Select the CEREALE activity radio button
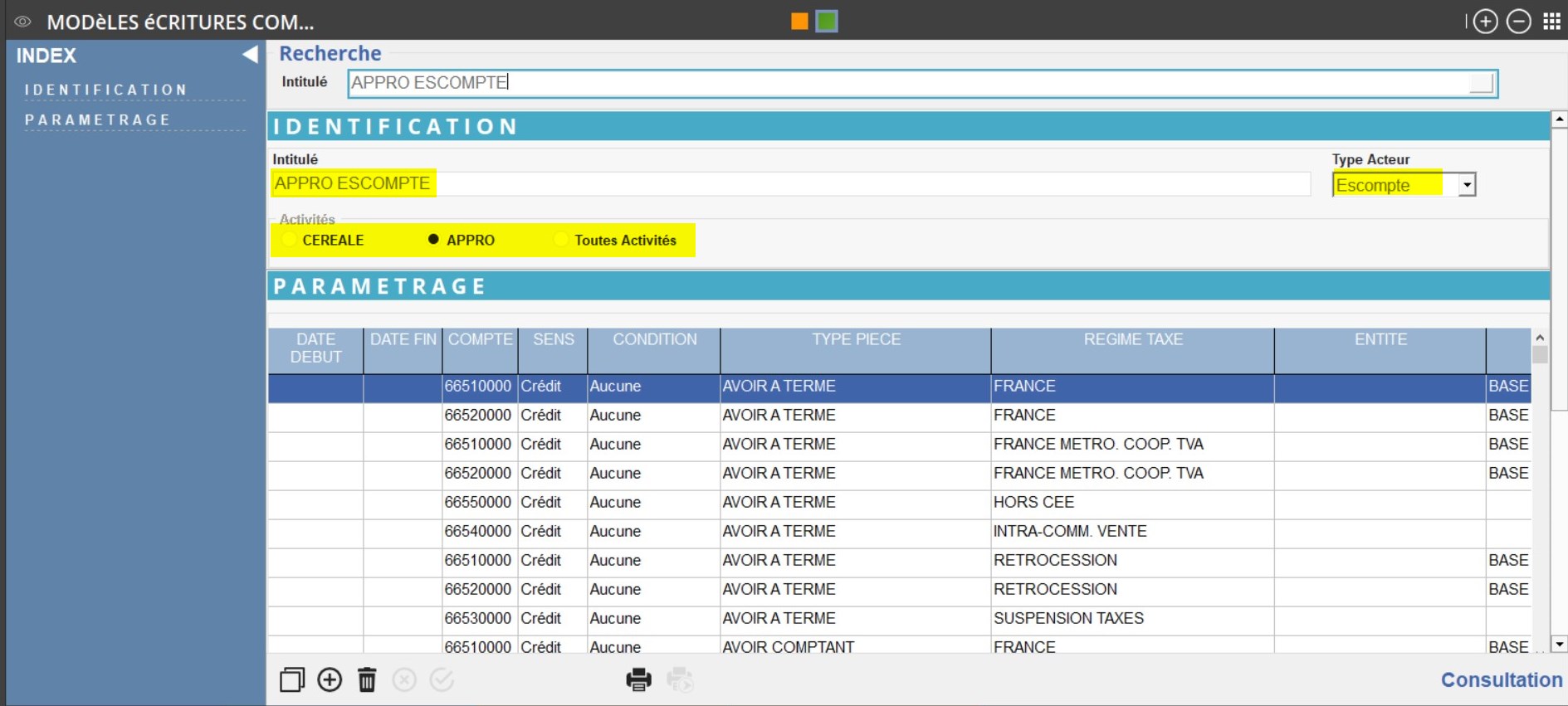 click(x=289, y=240)
